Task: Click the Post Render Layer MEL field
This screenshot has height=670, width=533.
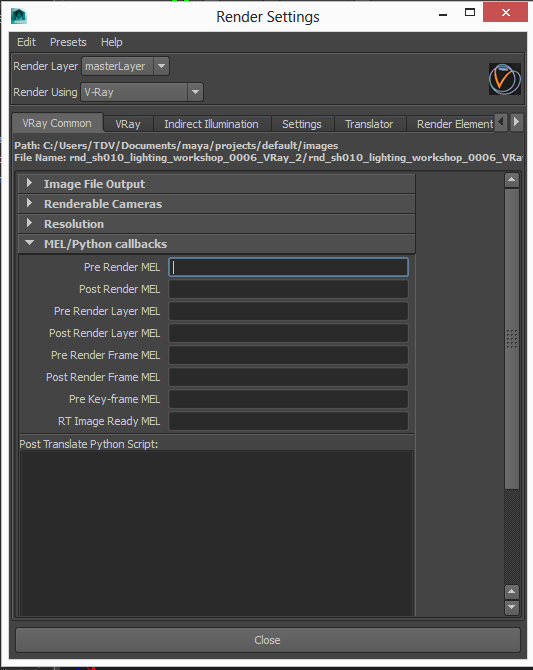Action: pos(289,333)
